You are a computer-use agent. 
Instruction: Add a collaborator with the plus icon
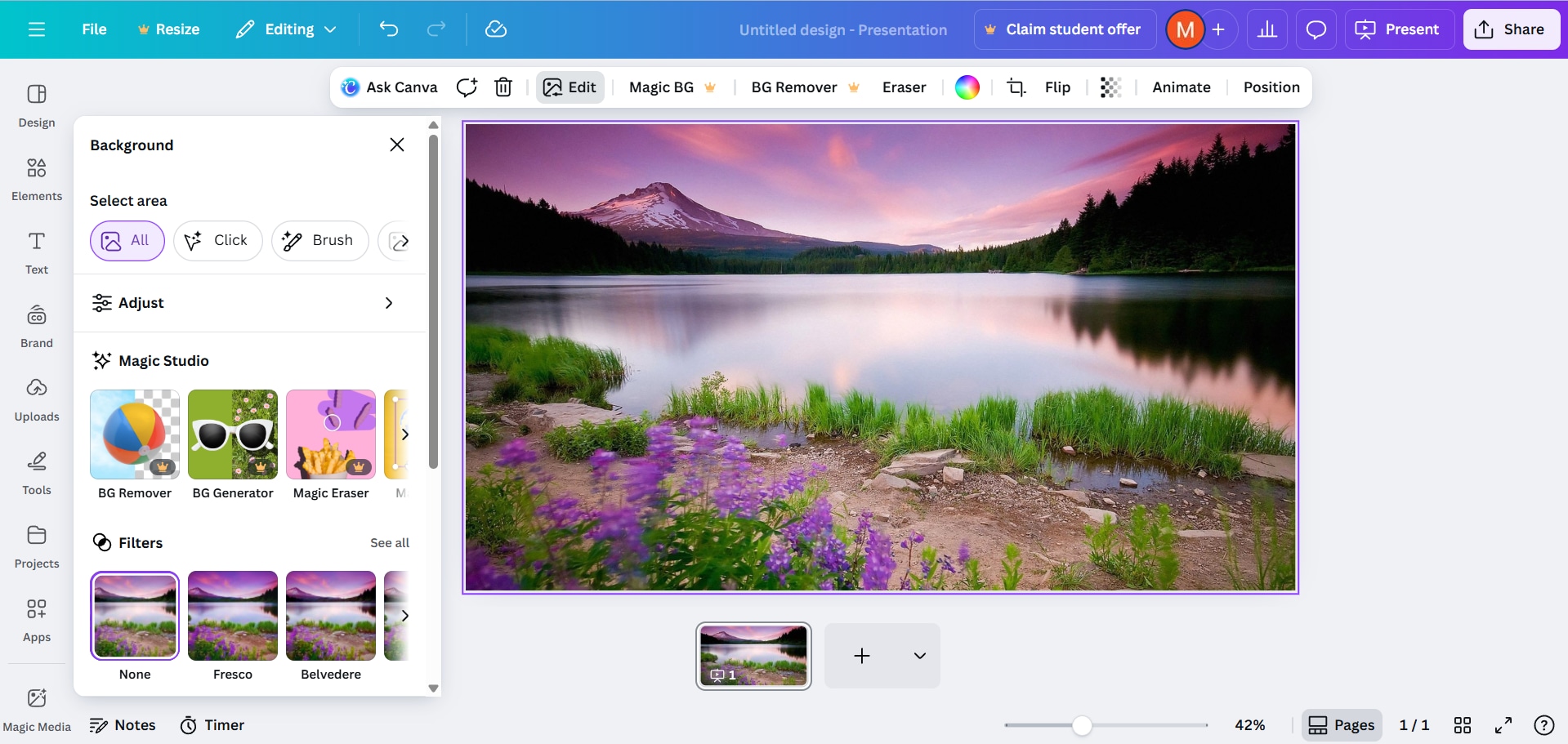pyautogui.click(x=1218, y=29)
